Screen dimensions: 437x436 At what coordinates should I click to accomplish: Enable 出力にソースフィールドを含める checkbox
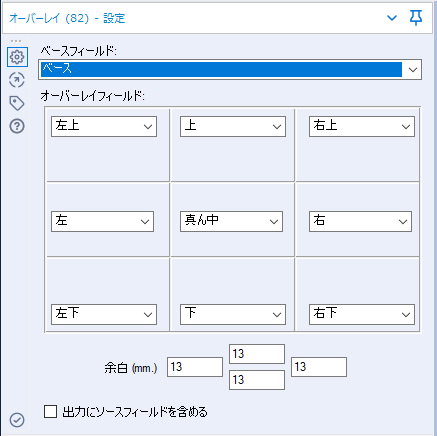coord(50,411)
